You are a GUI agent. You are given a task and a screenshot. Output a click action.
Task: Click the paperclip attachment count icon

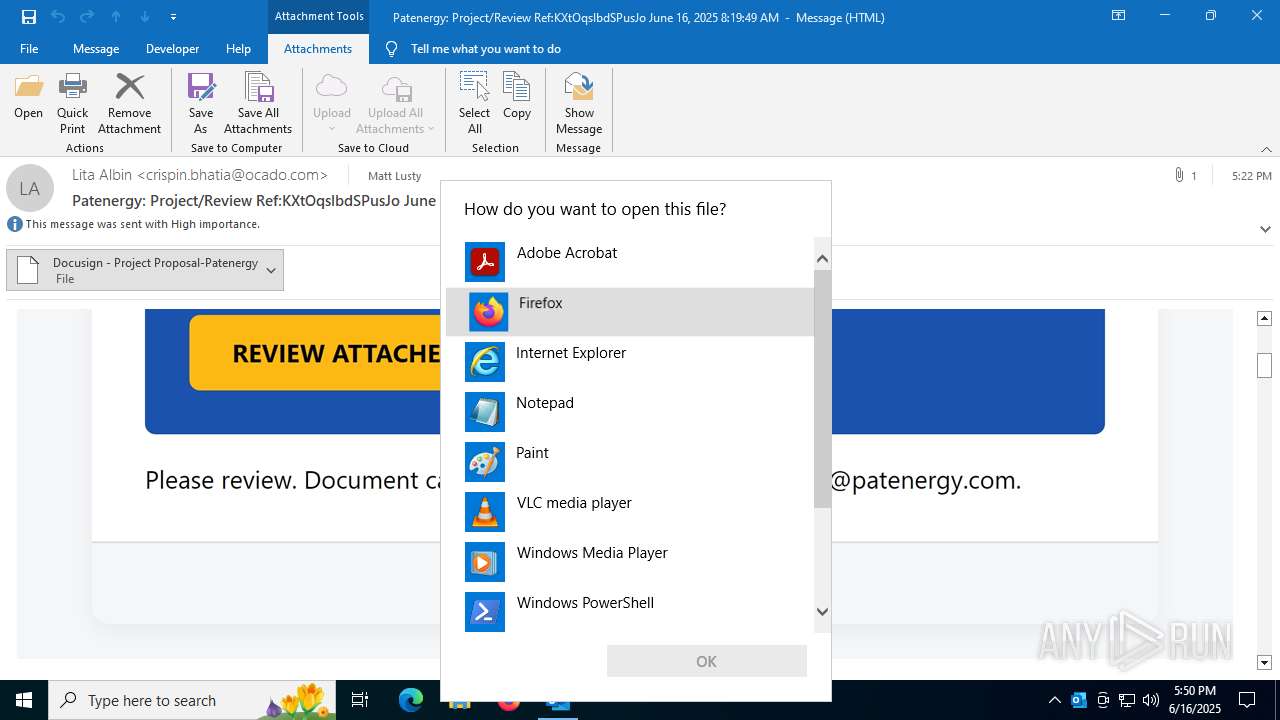click(x=1179, y=176)
